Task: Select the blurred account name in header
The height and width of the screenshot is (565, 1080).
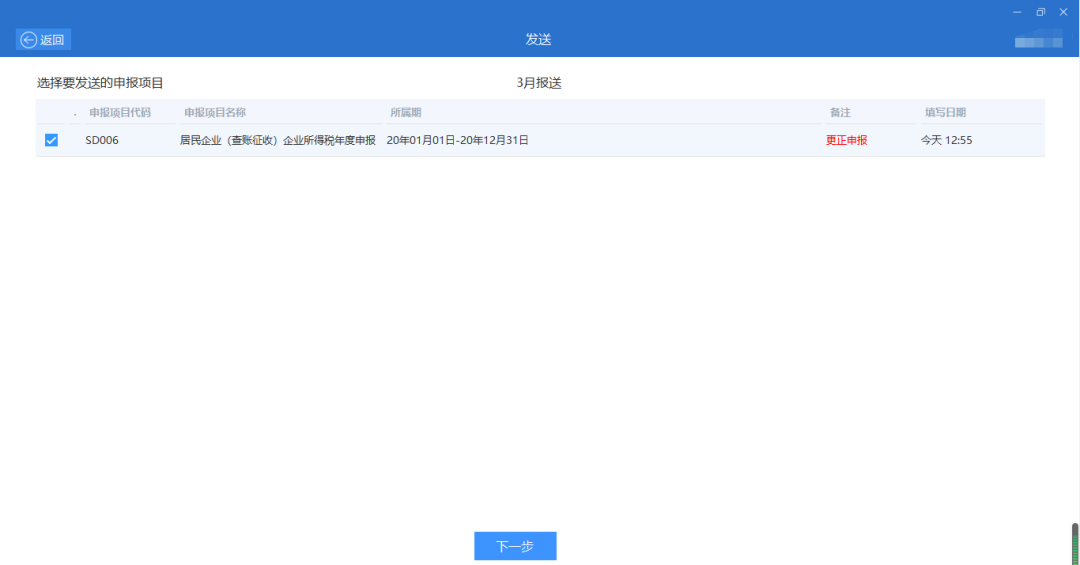Action: 1039,40
